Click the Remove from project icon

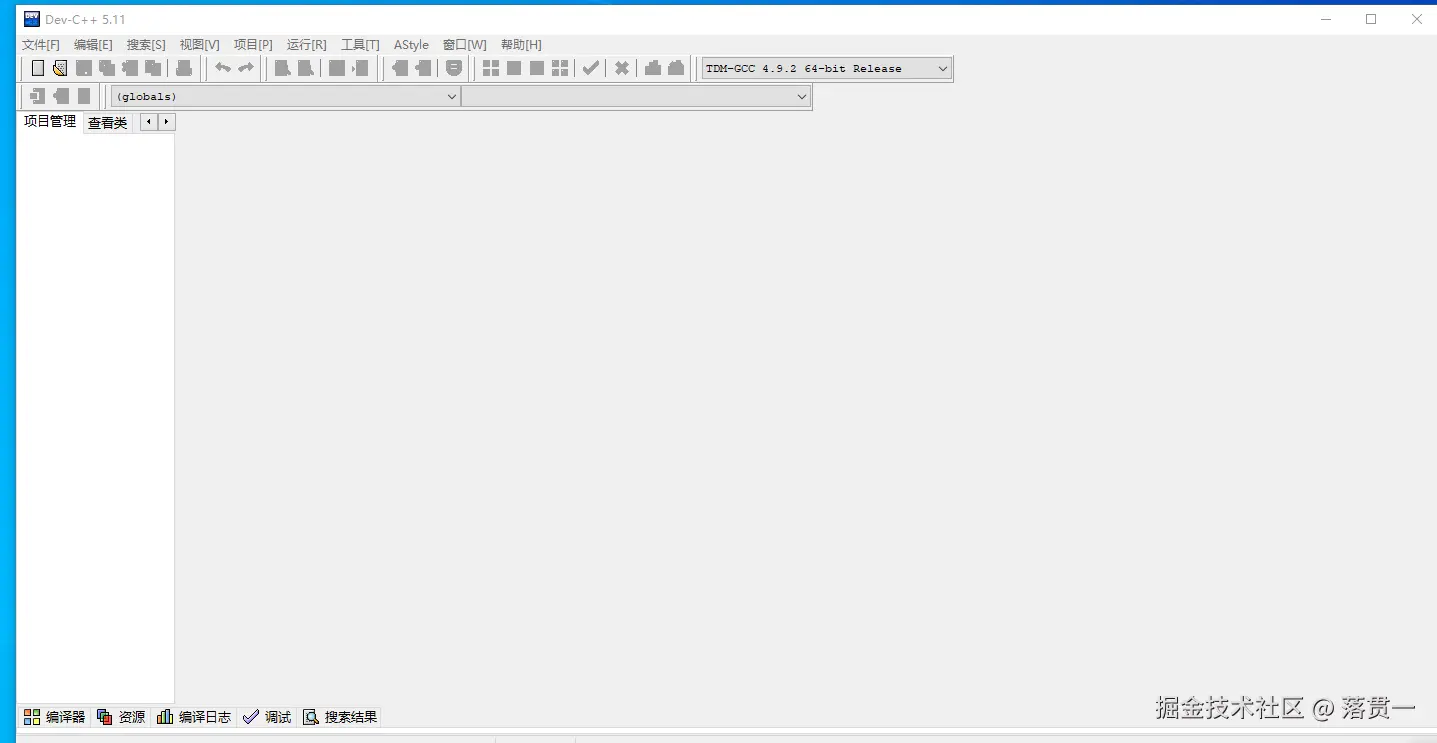[x=423, y=68]
